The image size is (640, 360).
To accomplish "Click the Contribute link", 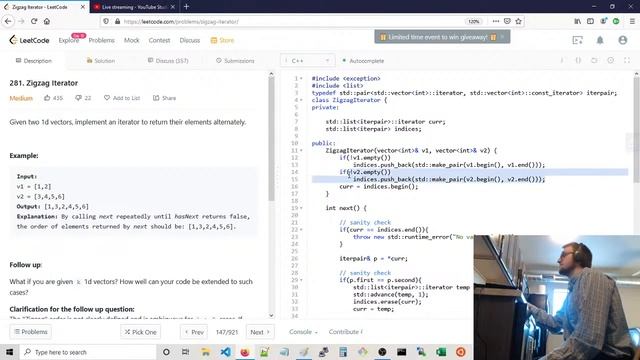I will pos(345,332).
